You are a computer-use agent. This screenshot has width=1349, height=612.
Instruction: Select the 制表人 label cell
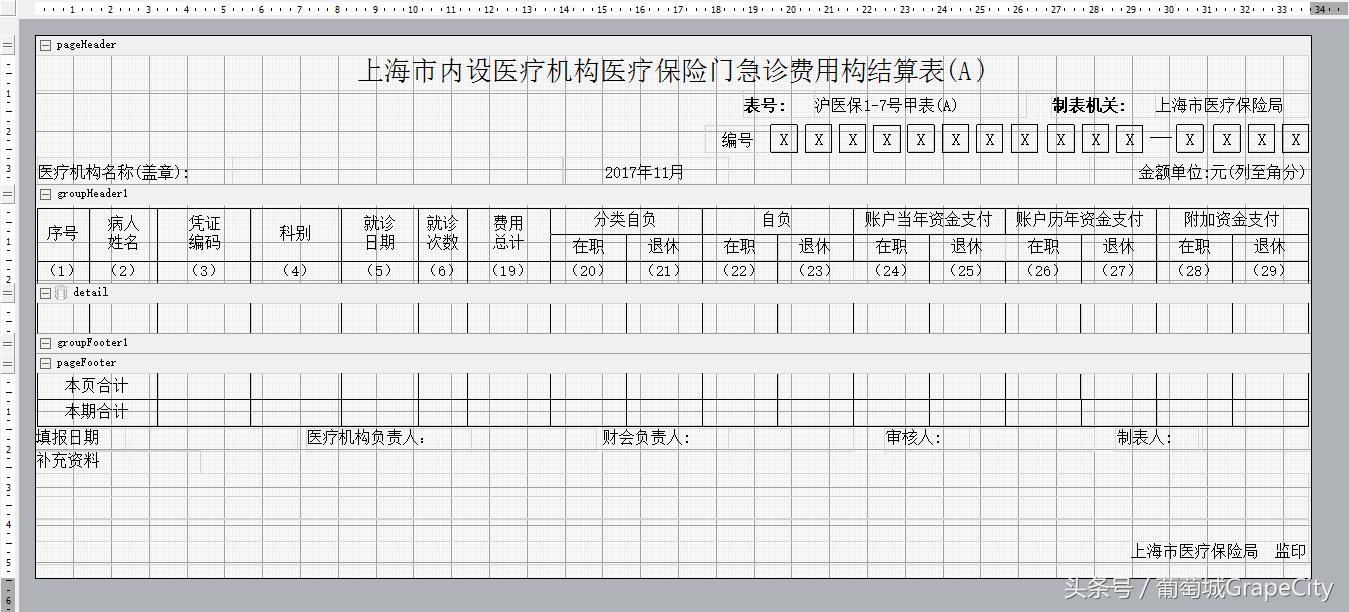tap(1144, 436)
